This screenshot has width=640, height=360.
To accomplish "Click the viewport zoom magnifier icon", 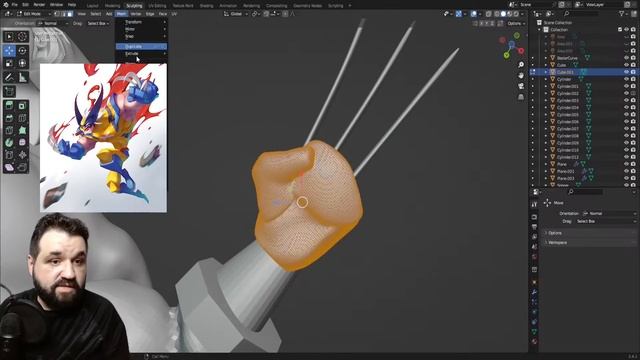I will pyautogui.click(x=521, y=65).
